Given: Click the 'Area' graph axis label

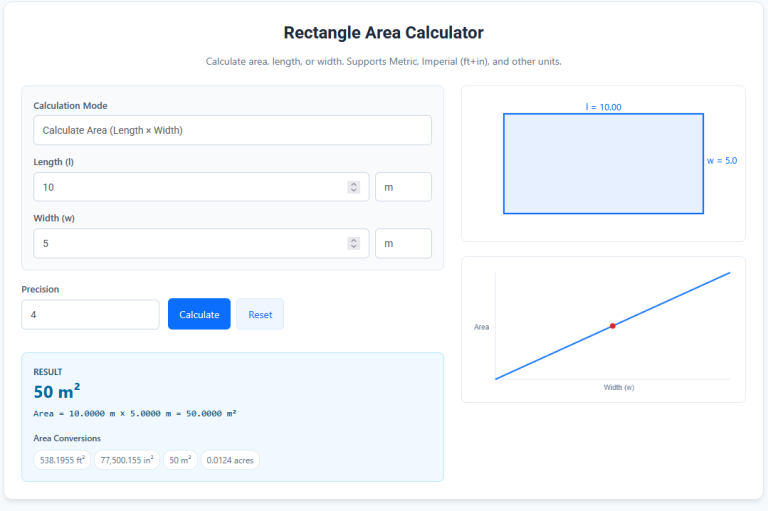Looking at the screenshot, I should [481, 327].
